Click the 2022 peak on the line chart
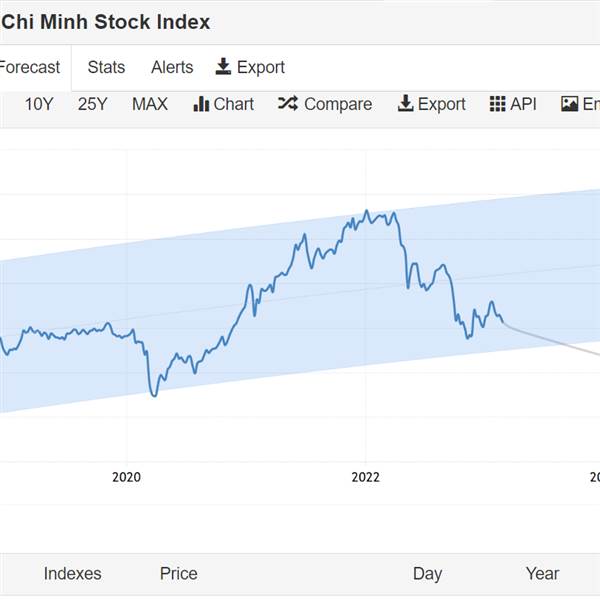This screenshot has height=600, width=600. (367, 211)
